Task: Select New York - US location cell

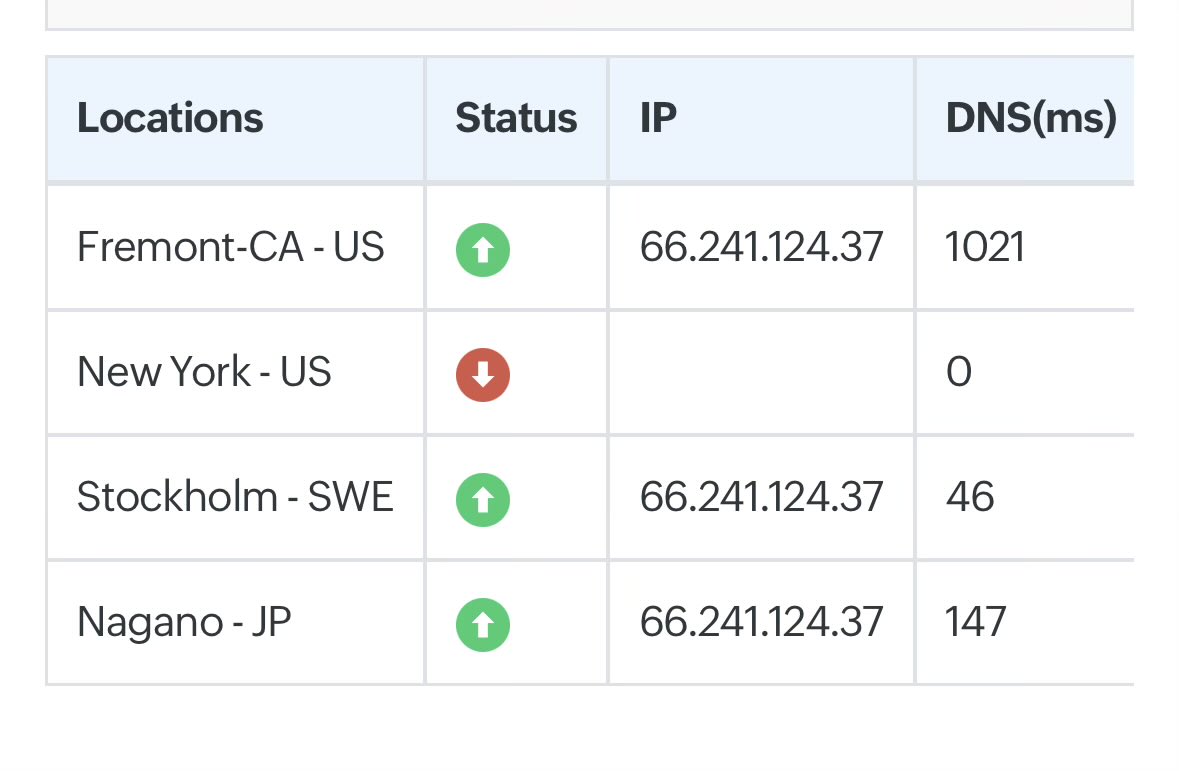Action: click(204, 372)
